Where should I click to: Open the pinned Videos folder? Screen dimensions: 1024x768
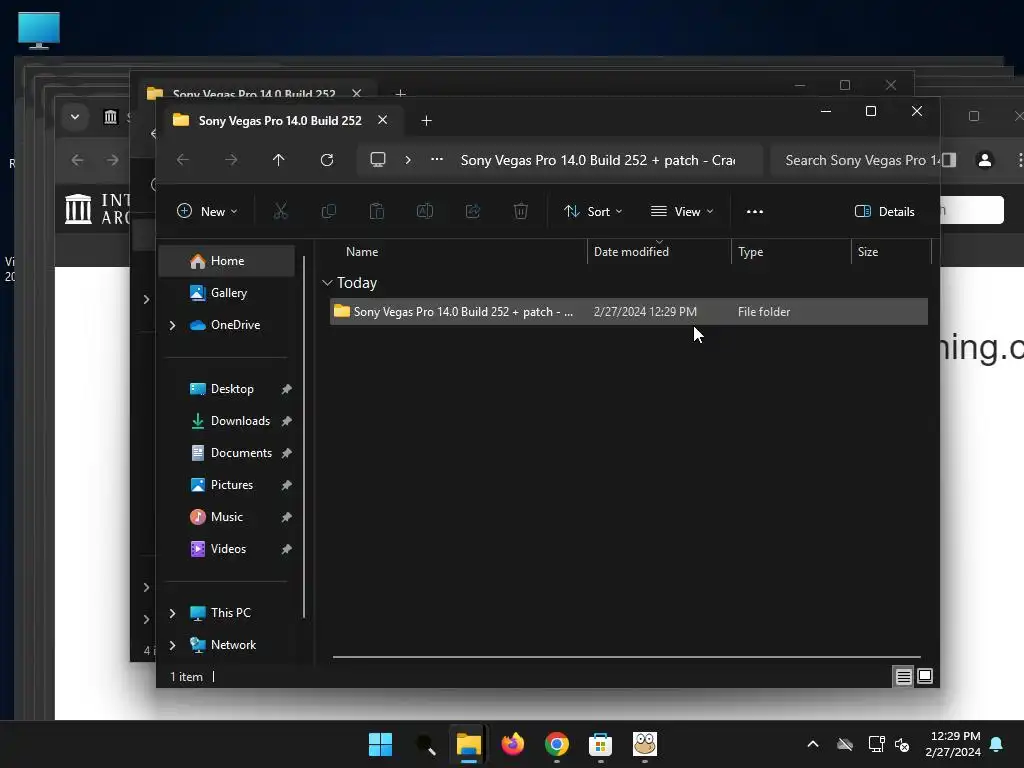(x=227, y=549)
